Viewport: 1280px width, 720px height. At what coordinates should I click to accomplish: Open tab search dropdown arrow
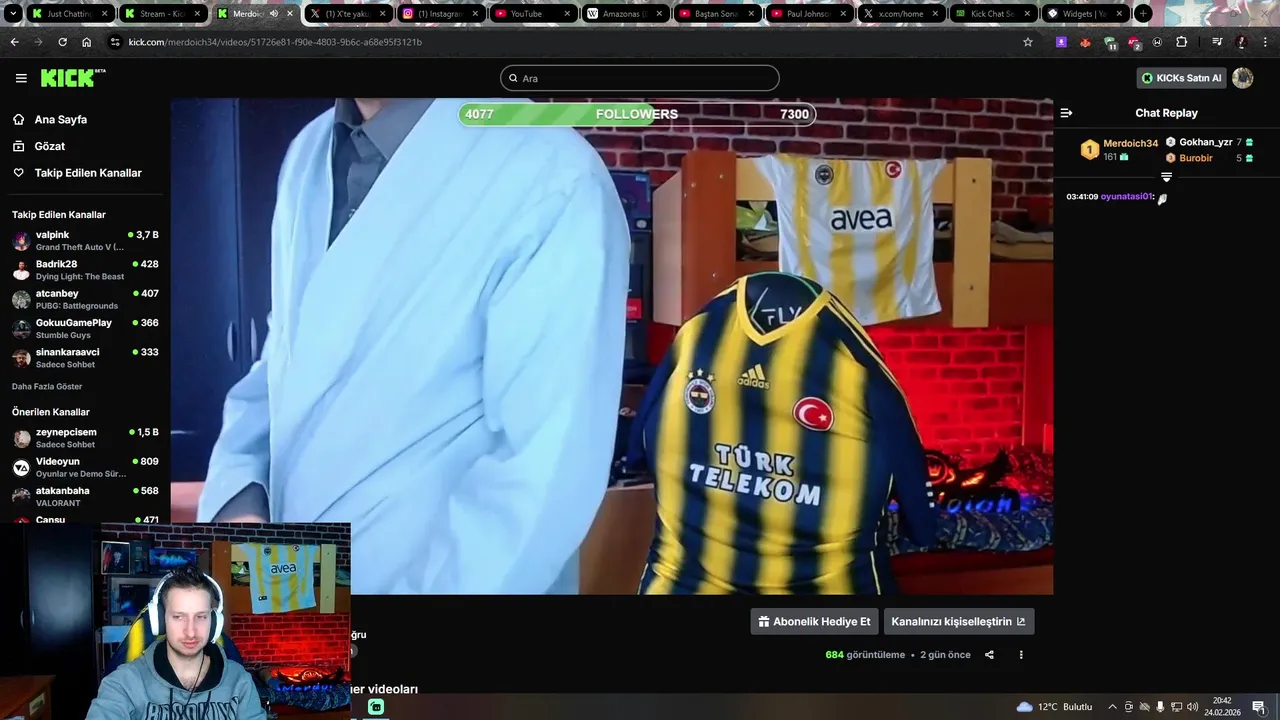coord(13,14)
